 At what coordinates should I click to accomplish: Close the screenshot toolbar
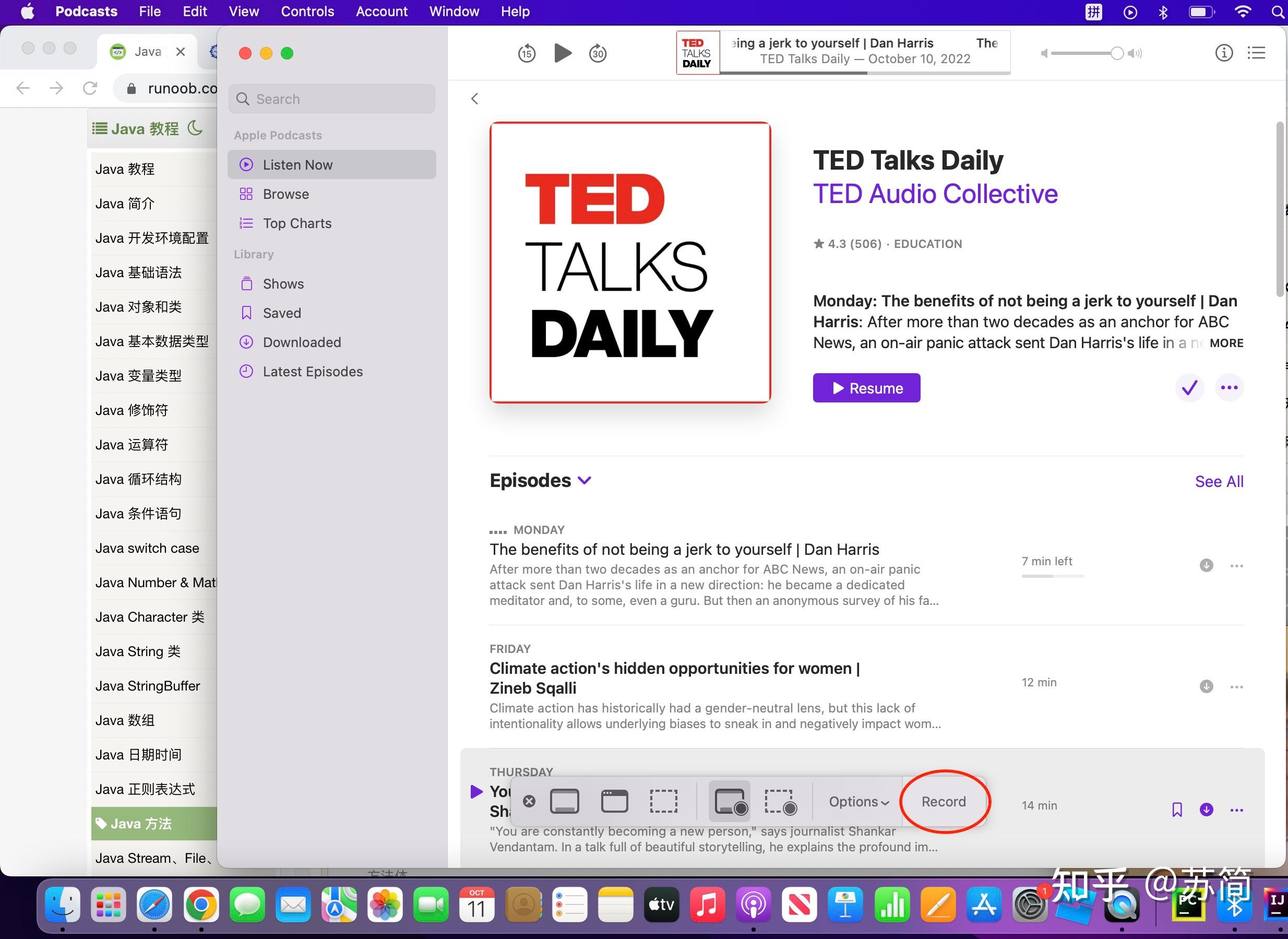(x=529, y=801)
